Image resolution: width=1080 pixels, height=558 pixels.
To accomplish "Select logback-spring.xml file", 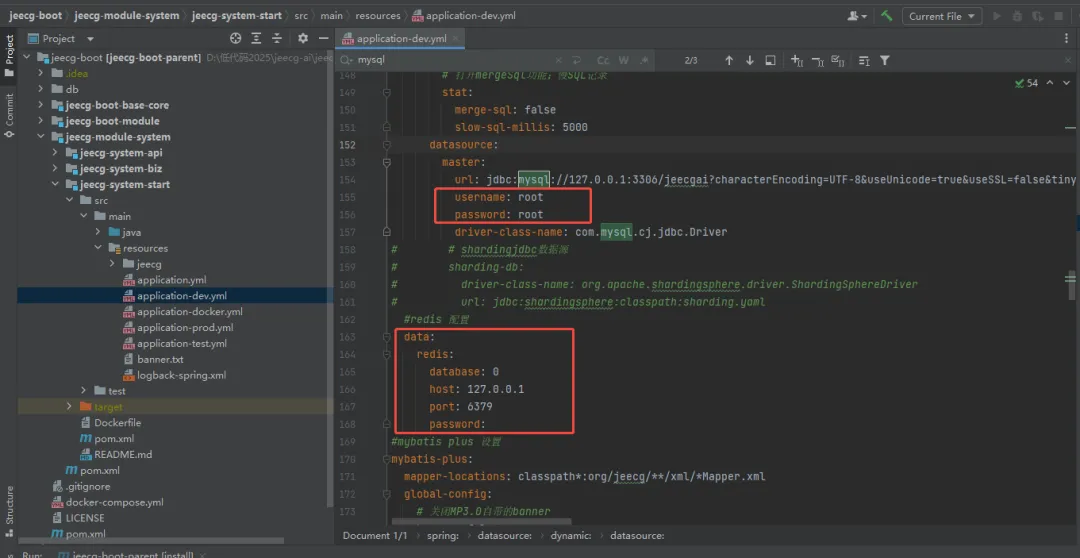I will [x=181, y=375].
